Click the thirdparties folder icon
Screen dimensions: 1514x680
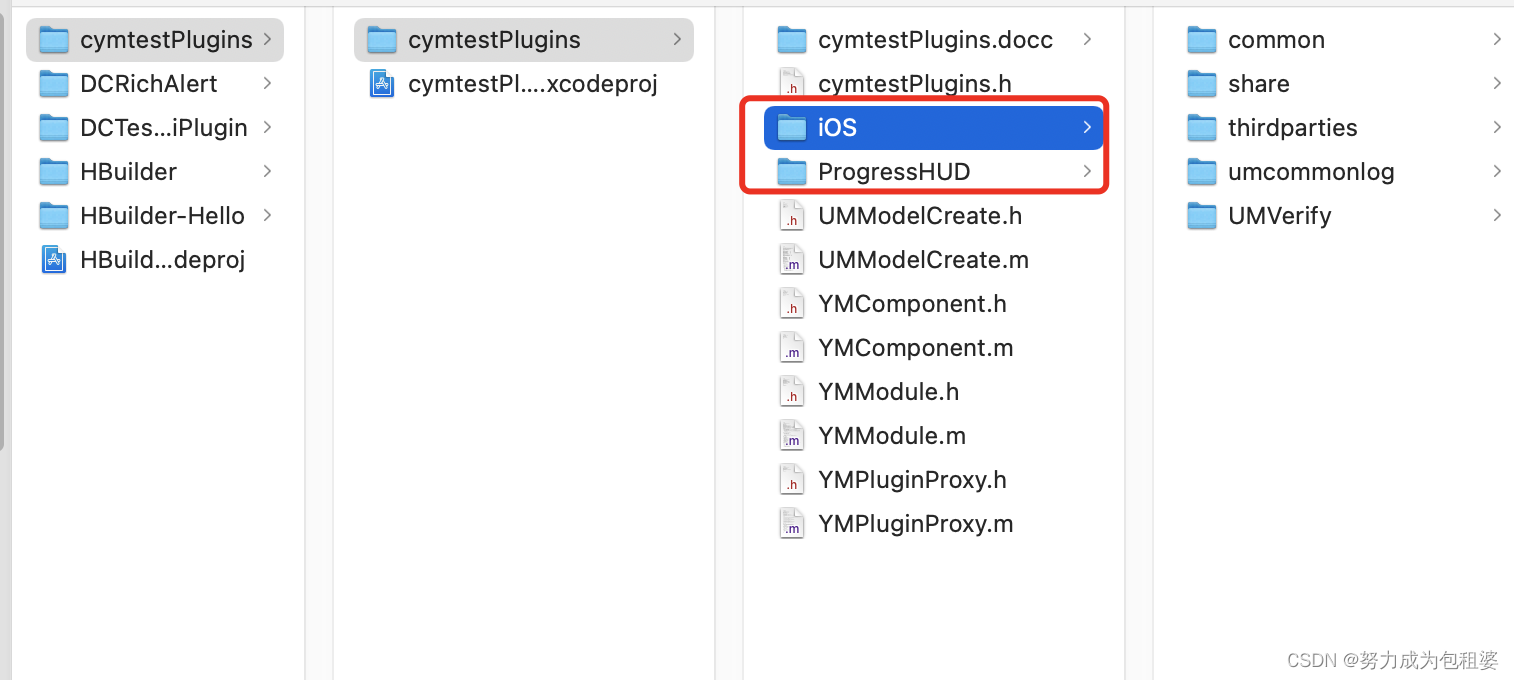pyautogui.click(x=1201, y=128)
